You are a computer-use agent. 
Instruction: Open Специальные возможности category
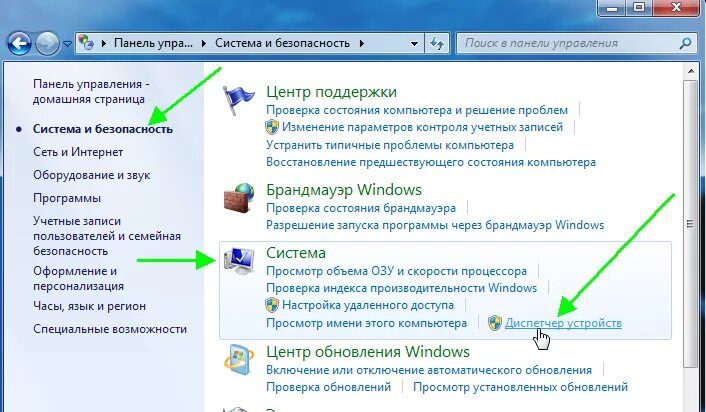tap(110, 329)
